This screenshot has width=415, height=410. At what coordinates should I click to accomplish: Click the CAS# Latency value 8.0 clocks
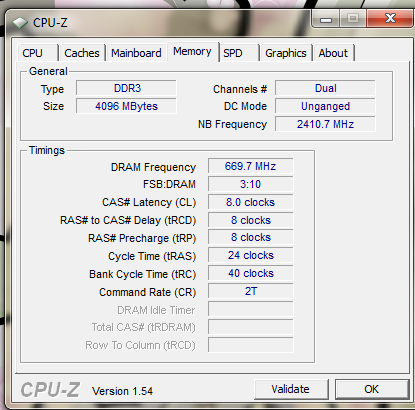click(x=251, y=202)
